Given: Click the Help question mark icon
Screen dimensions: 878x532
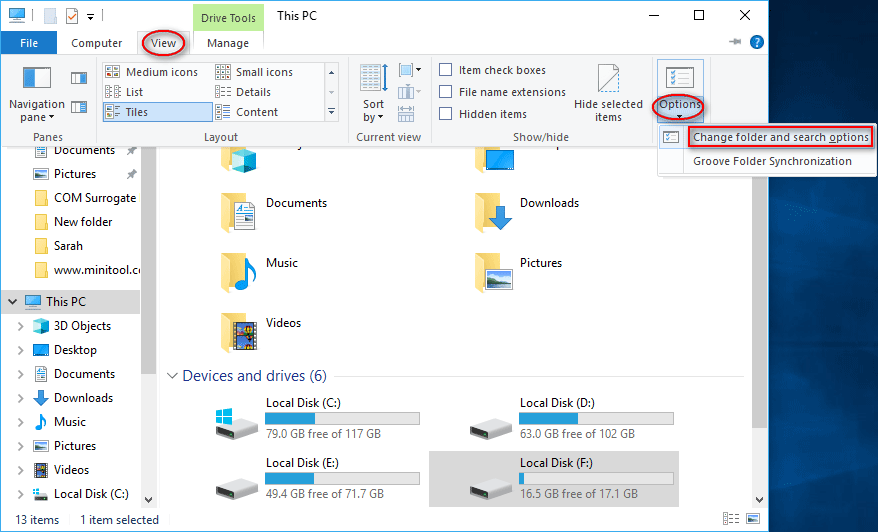Looking at the screenshot, I should [x=756, y=42].
